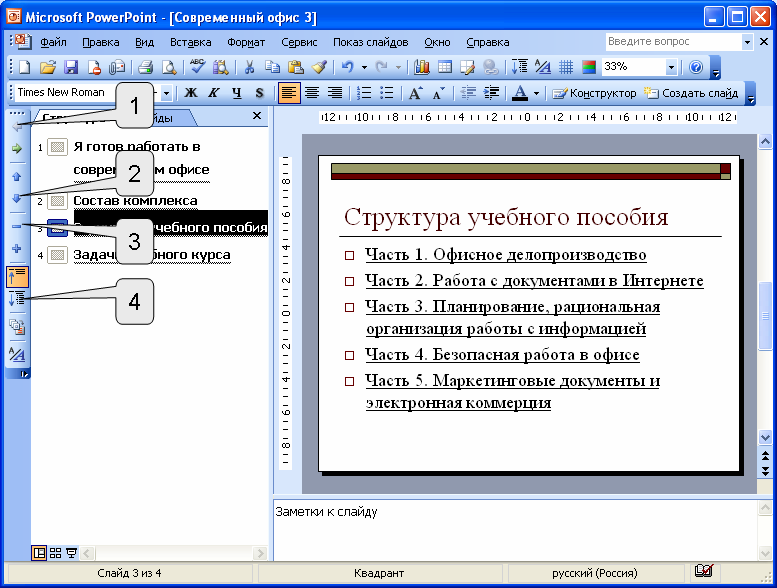777x588 pixels.
Task: Insert a chart from the toolbar
Action: pyautogui.click(x=421, y=67)
